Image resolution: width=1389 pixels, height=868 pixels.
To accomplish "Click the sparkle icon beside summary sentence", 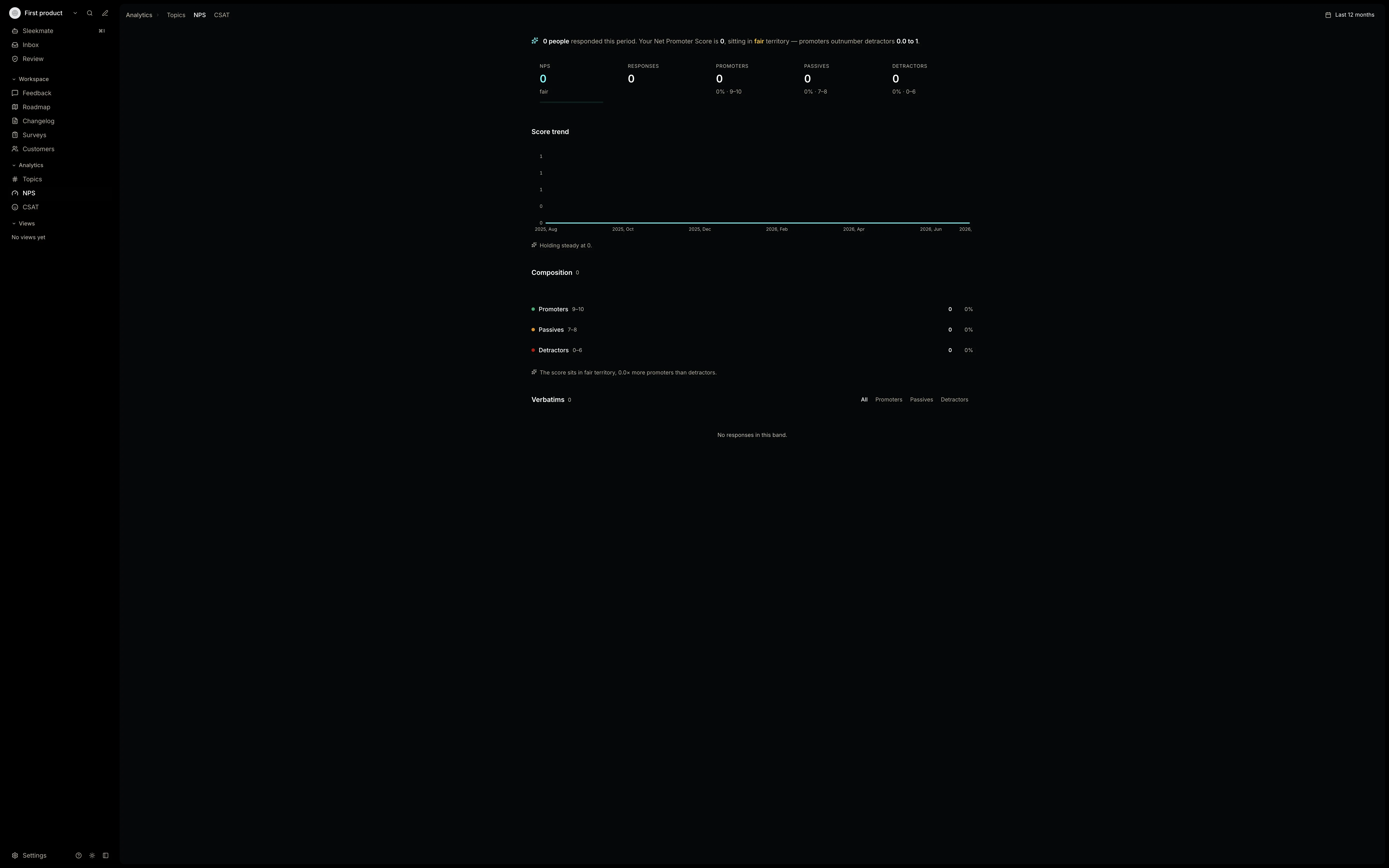I will (535, 41).
